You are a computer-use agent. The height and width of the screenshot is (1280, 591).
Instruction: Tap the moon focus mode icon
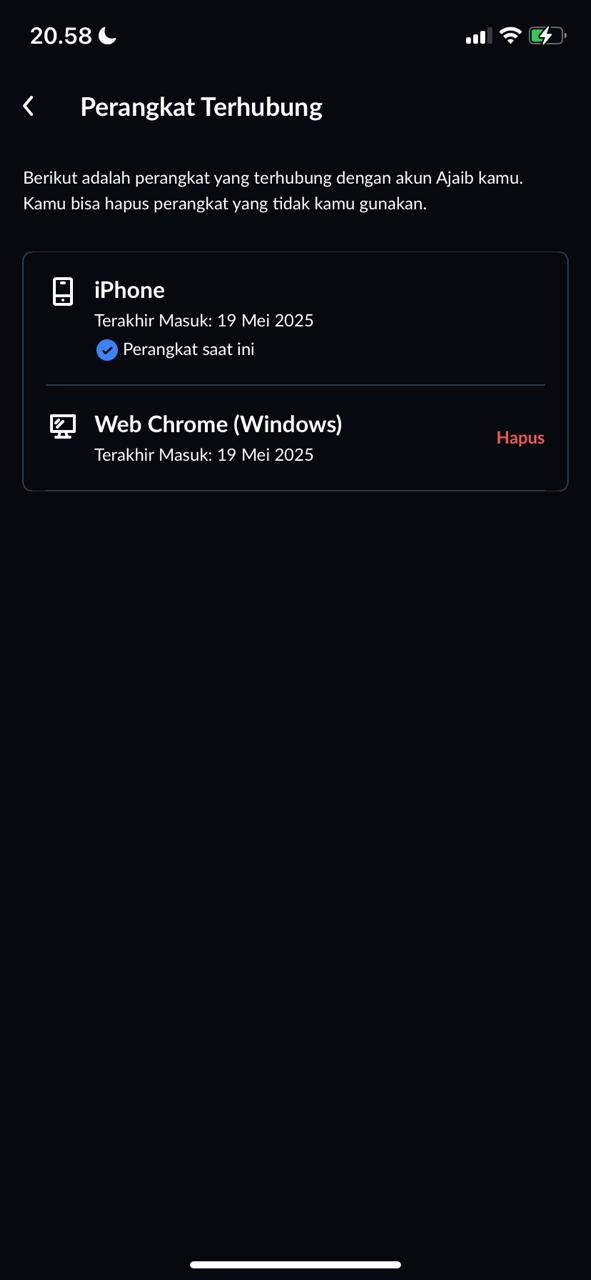[108, 36]
